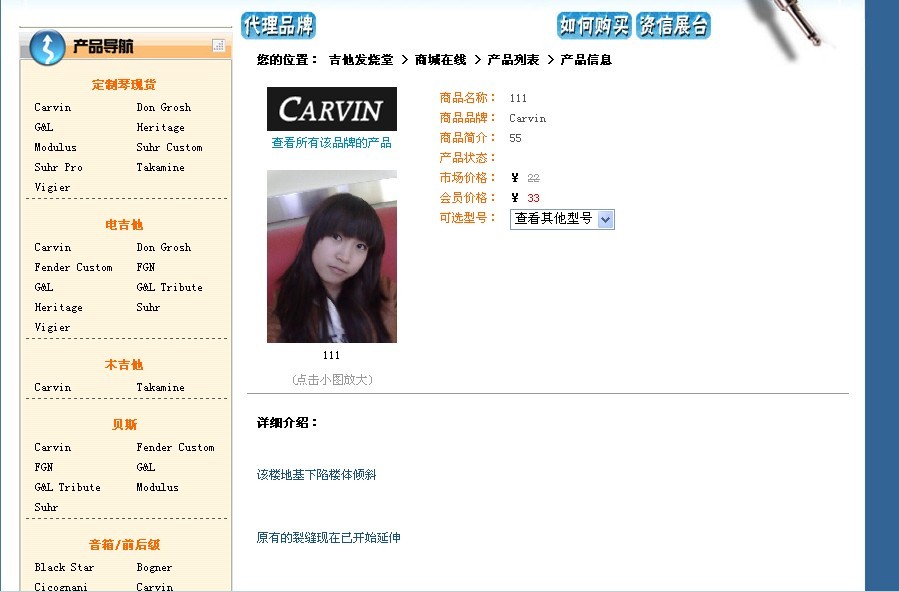The width and height of the screenshot is (899, 592).
Task: Enlarge the product photo thumbnail
Action: pyautogui.click(x=331, y=256)
